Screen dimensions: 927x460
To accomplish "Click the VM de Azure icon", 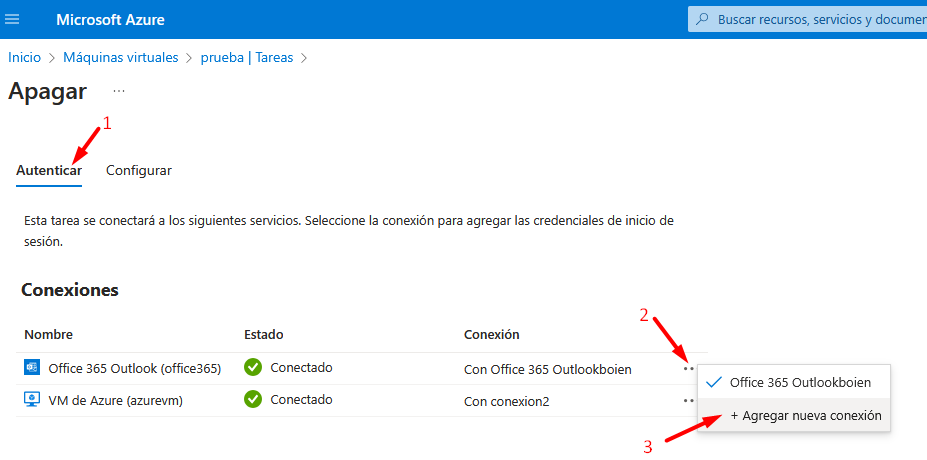I will click(x=31, y=400).
